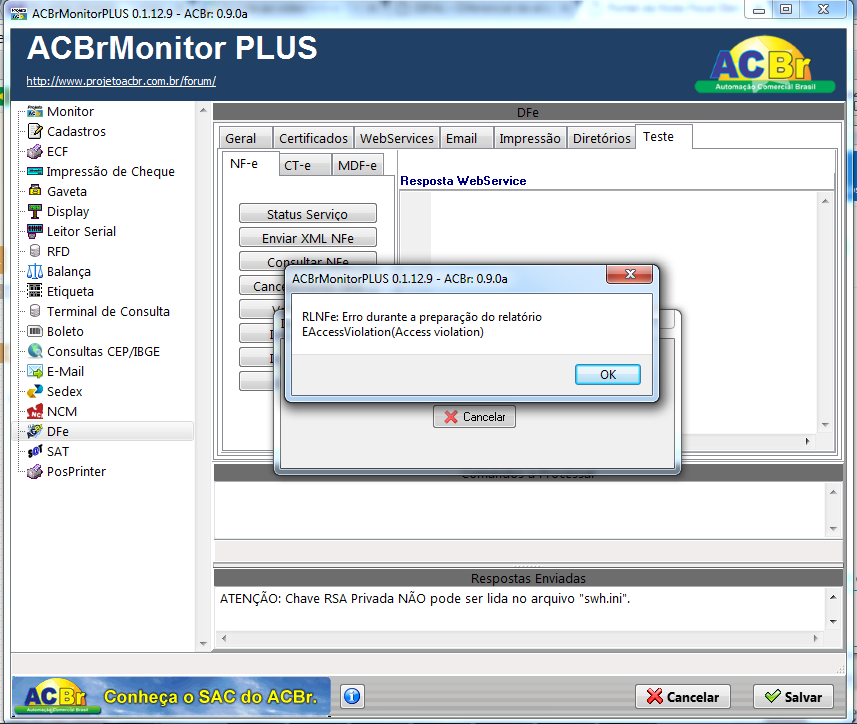Confirm the error dialog with OK

[608, 375]
